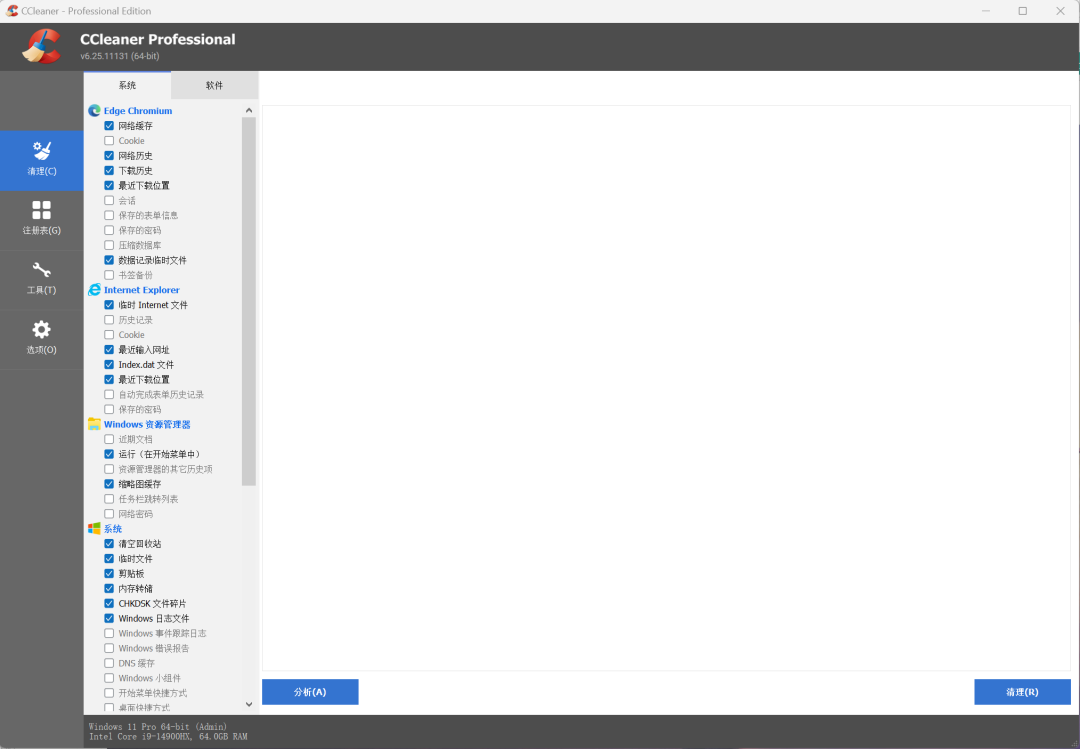Enable 开始菜单快捷方式 checkbox
1080x749 pixels.
point(109,693)
